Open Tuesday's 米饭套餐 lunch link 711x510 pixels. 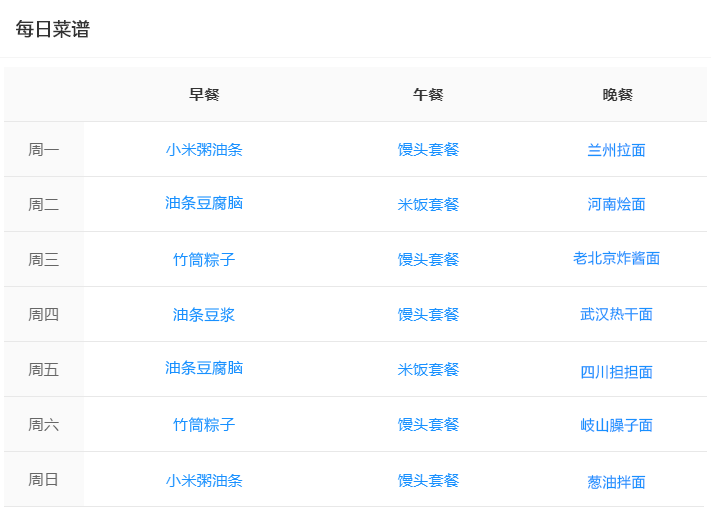pyautogui.click(x=428, y=205)
